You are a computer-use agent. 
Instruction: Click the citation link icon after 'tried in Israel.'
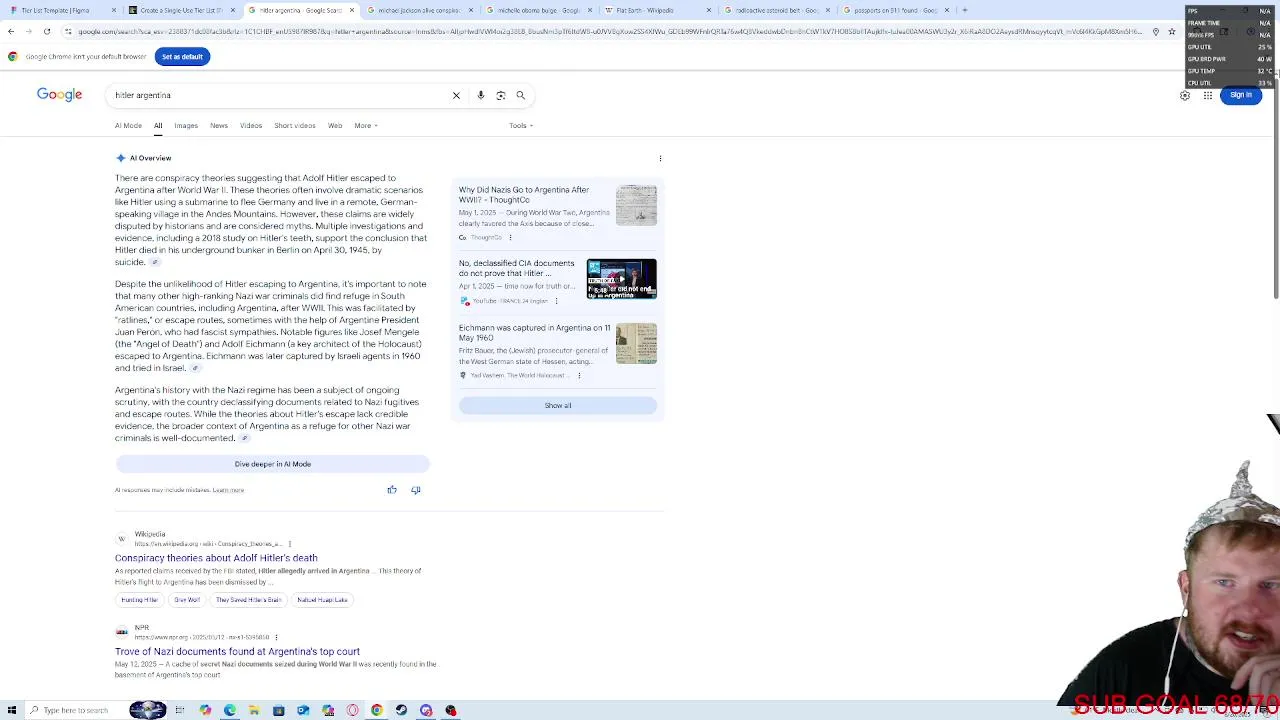coord(195,368)
